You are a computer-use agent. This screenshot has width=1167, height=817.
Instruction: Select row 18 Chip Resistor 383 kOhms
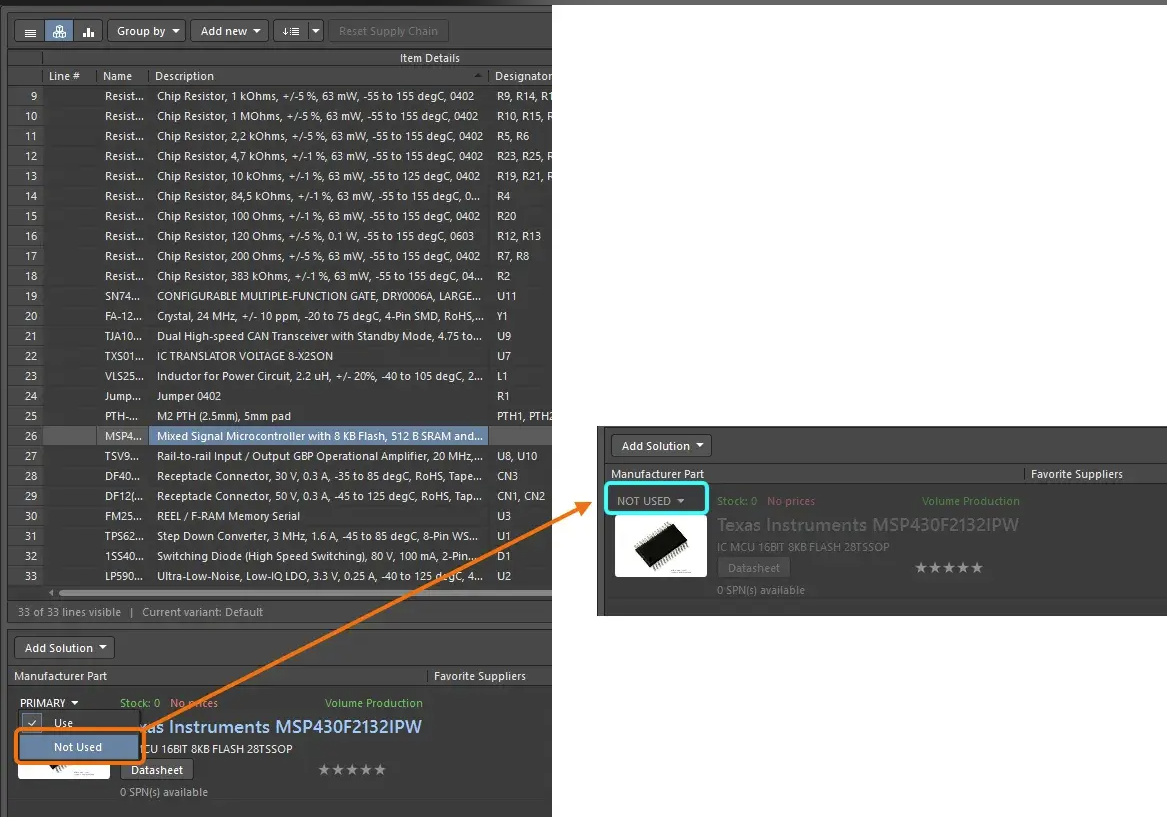[x=280, y=276]
